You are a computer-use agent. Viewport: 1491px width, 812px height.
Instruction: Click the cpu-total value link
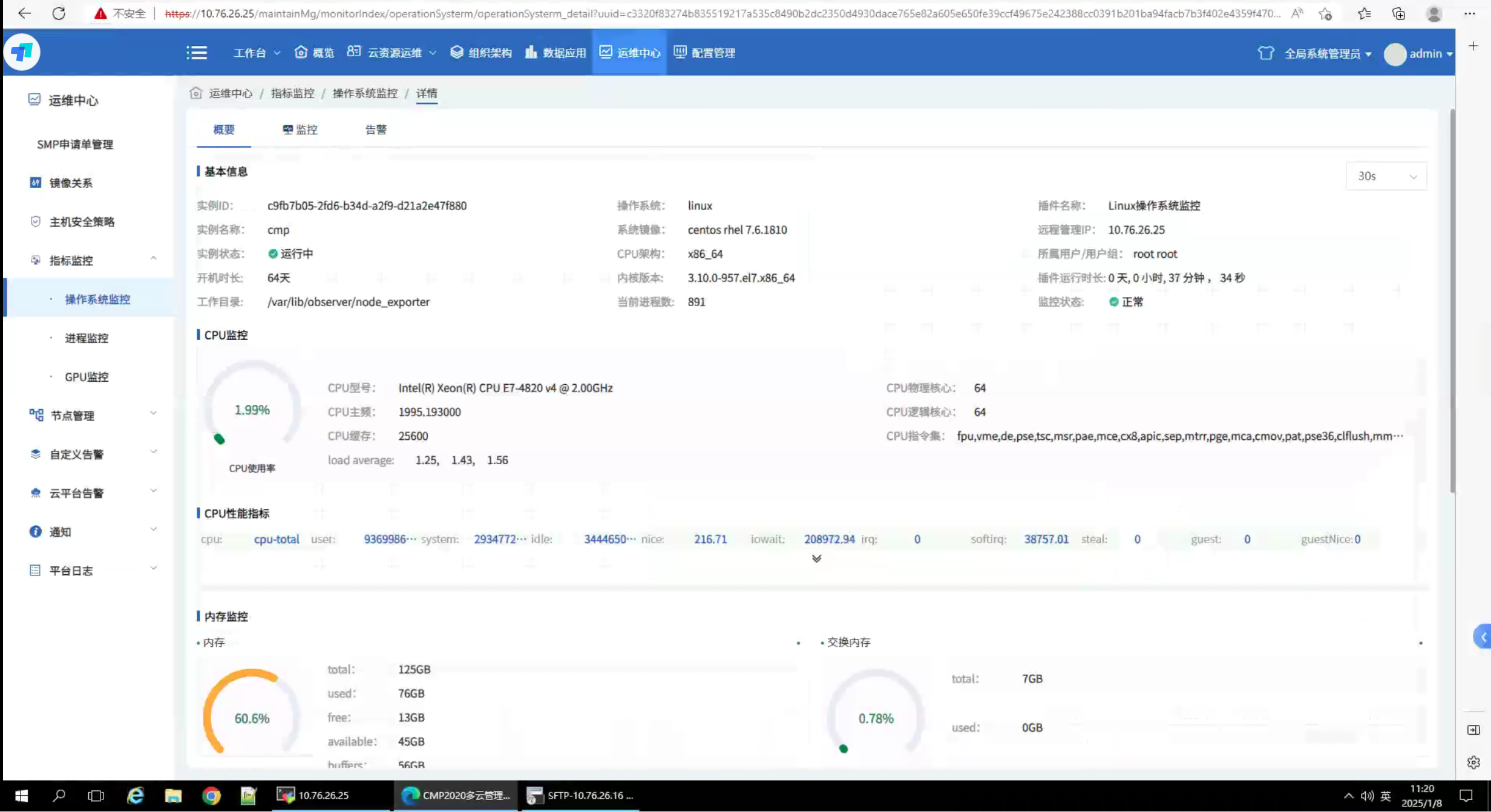277,539
